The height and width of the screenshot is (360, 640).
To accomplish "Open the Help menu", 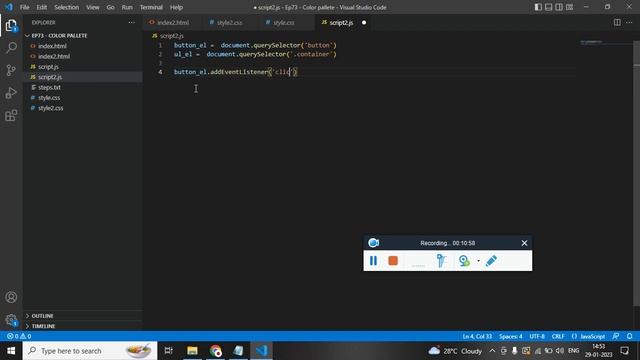I will point(176,7).
